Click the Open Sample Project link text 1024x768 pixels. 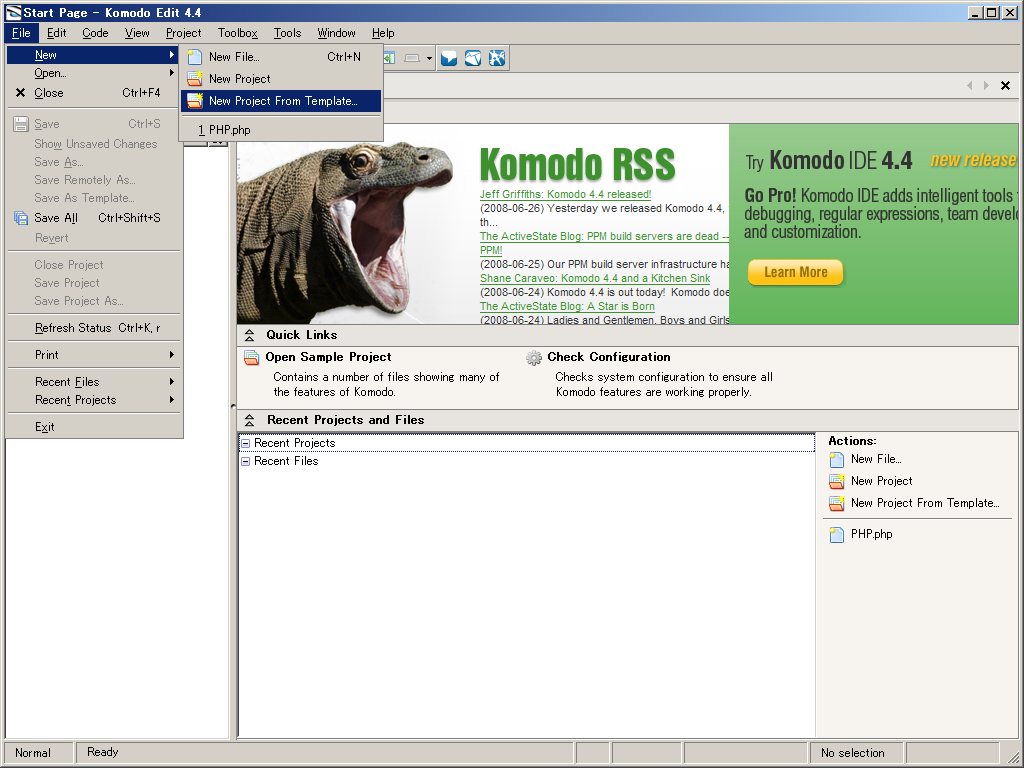tap(328, 357)
